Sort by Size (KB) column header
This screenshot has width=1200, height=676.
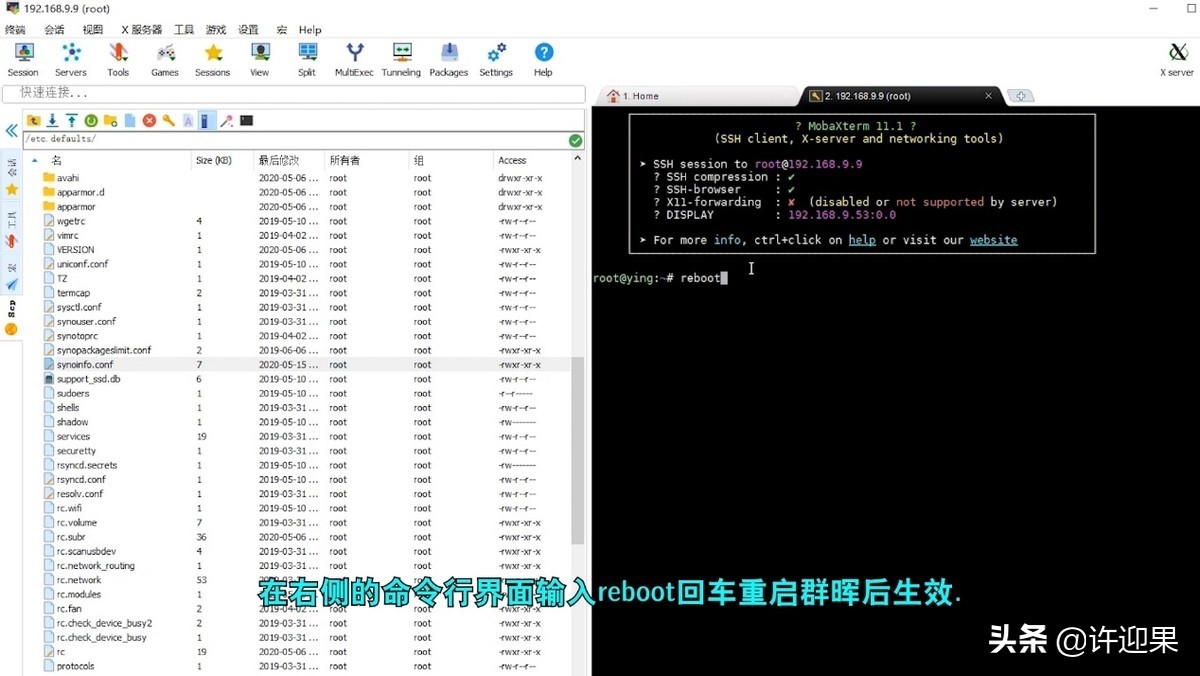click(x=214, y=160)
